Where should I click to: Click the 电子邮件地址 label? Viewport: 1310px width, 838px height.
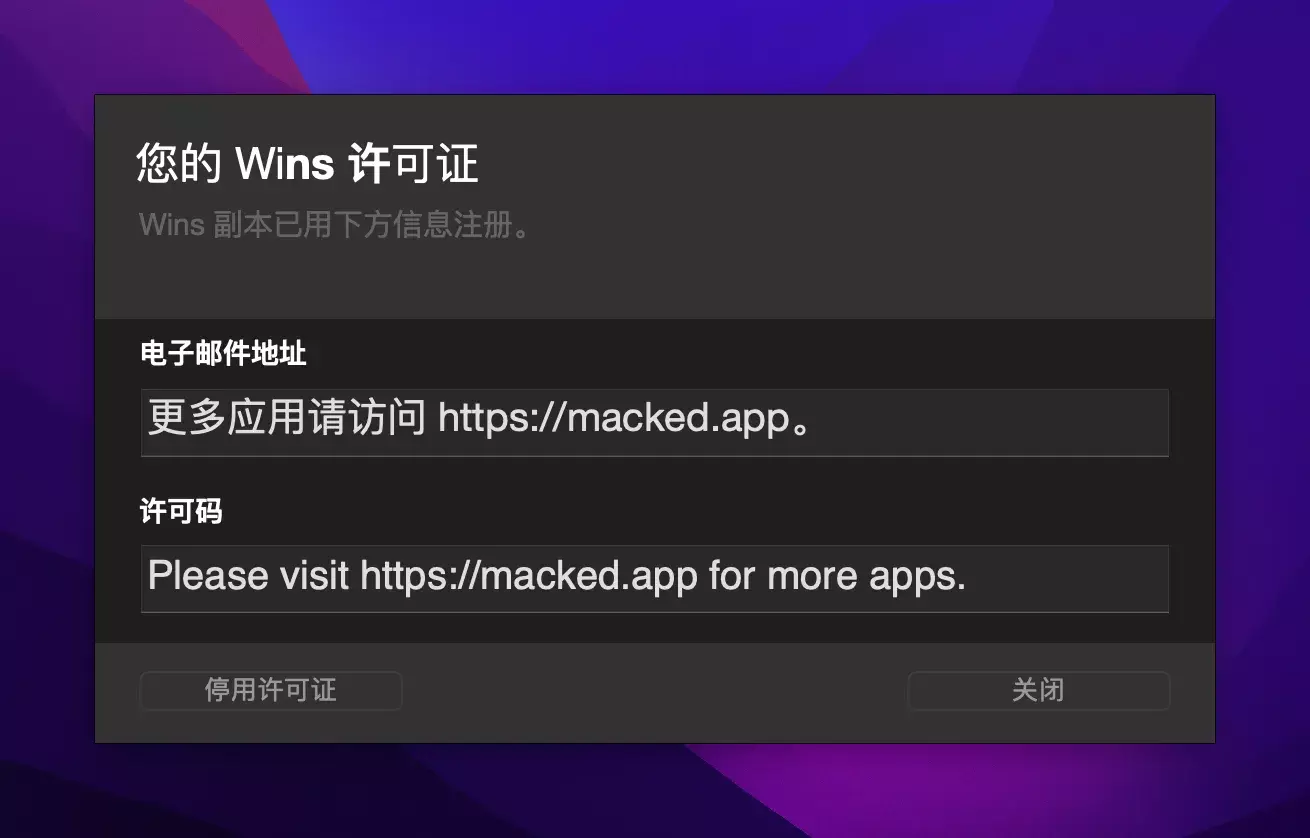[x=223, y=353]
